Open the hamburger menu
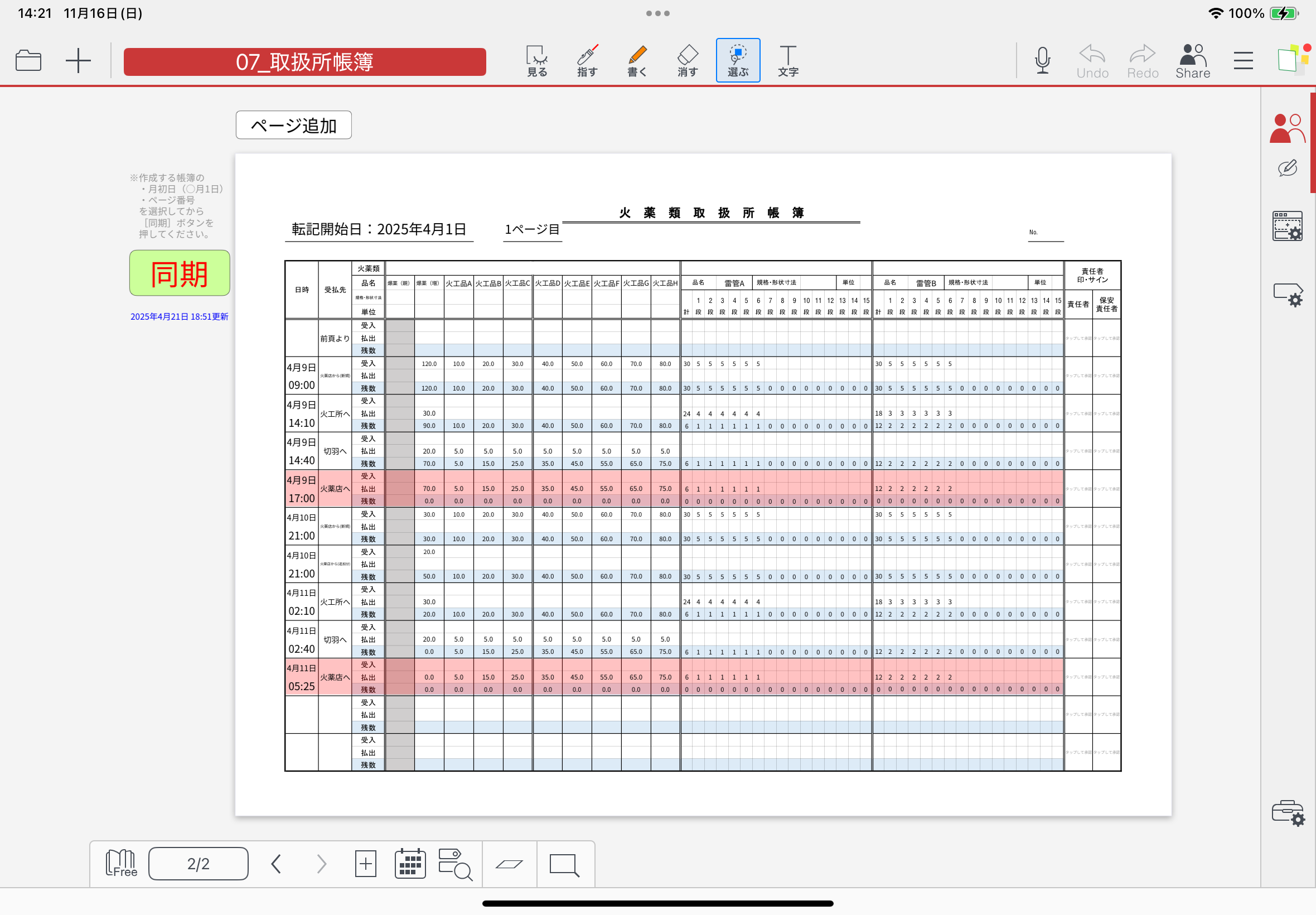Viewport: 1316px width, 915px height. tap(1242, 60)
